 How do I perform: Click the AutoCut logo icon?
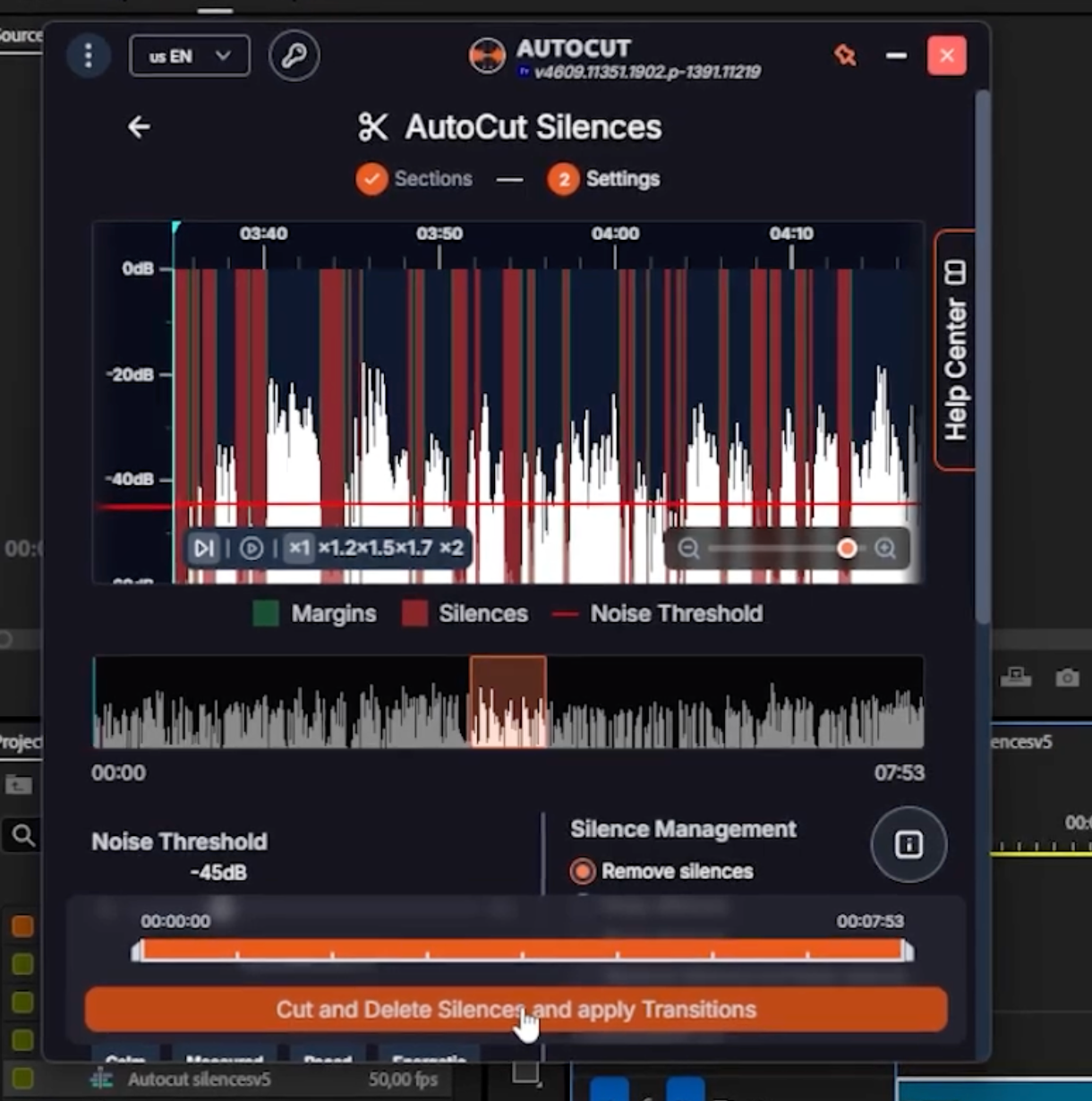point(487,56)
